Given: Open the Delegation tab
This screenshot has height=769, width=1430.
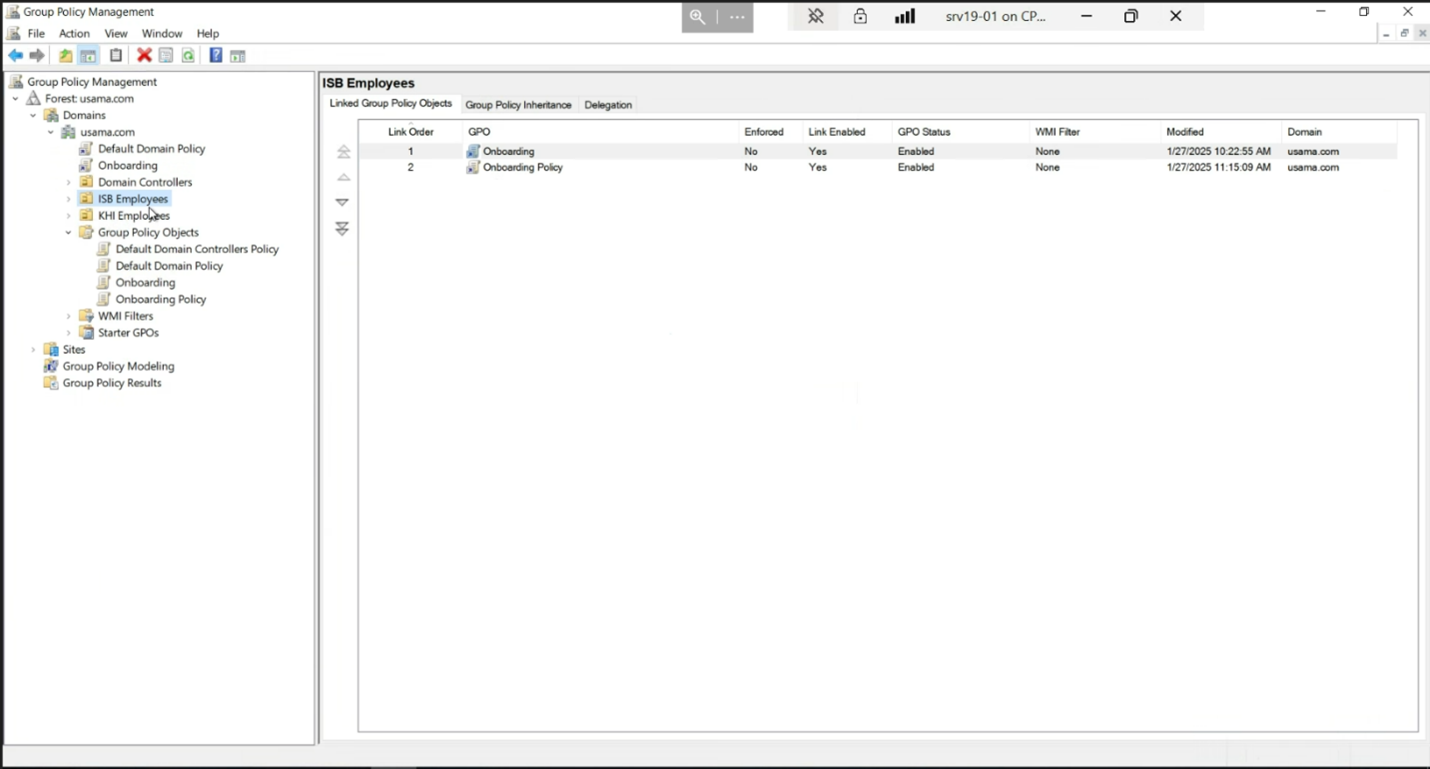Looking at the screenshot, I should [x=608, y=104].
